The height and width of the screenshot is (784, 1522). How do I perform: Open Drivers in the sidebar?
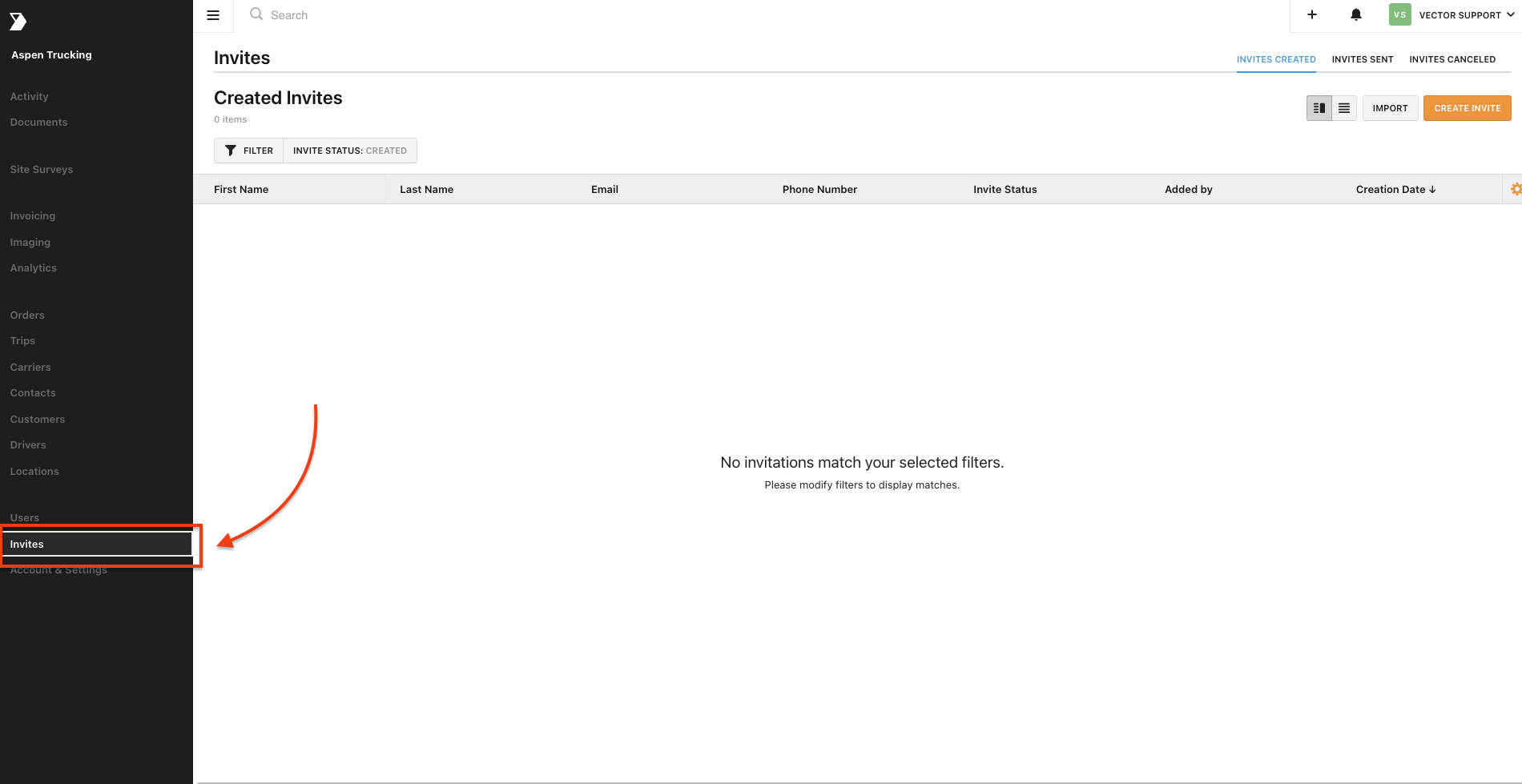[x=28, y=445]
